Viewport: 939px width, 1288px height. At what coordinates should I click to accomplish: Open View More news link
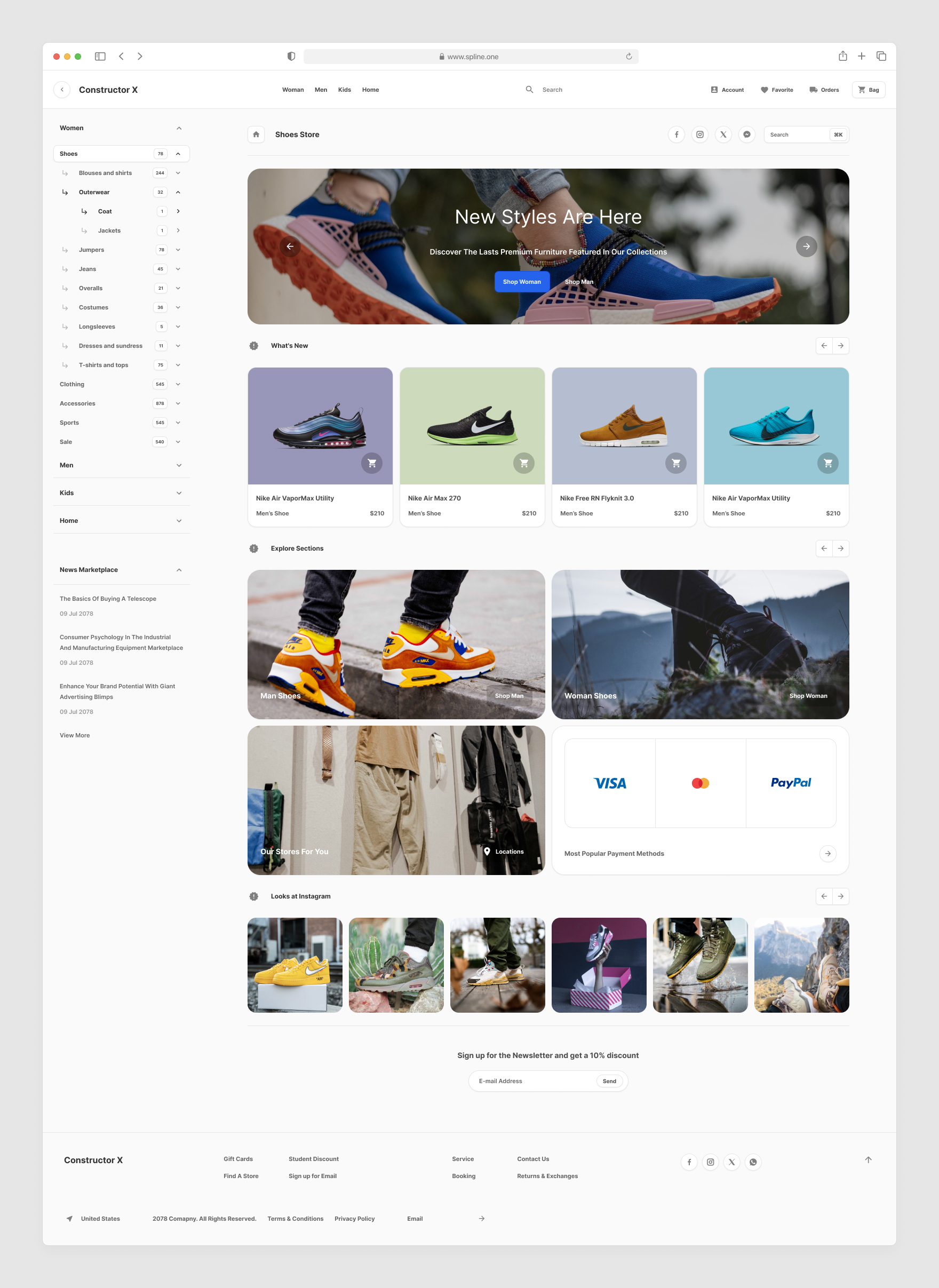coord(75,736)
